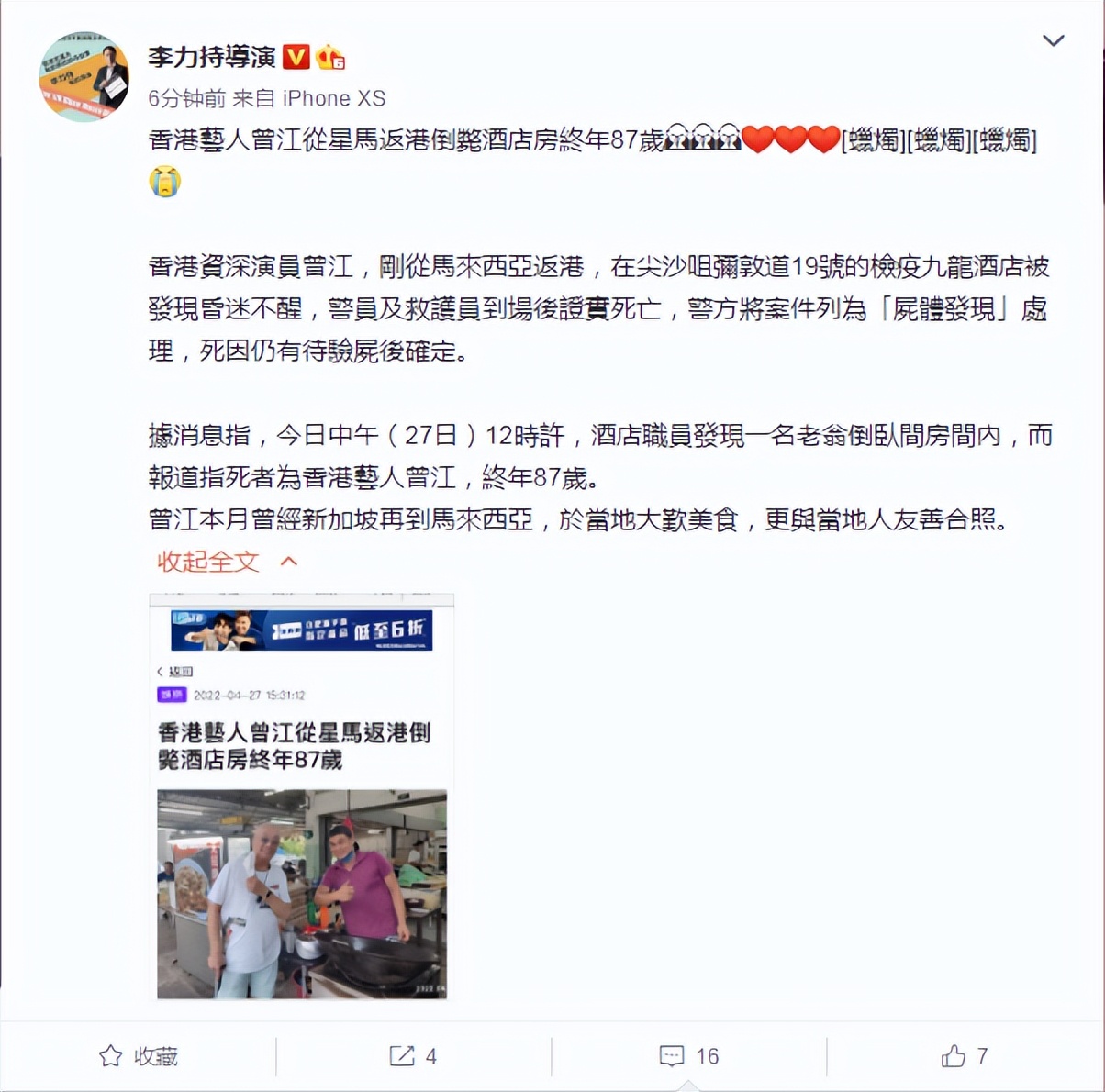Click the comment count 16
1105x1092 pixels.
[x=707, y=1056]
